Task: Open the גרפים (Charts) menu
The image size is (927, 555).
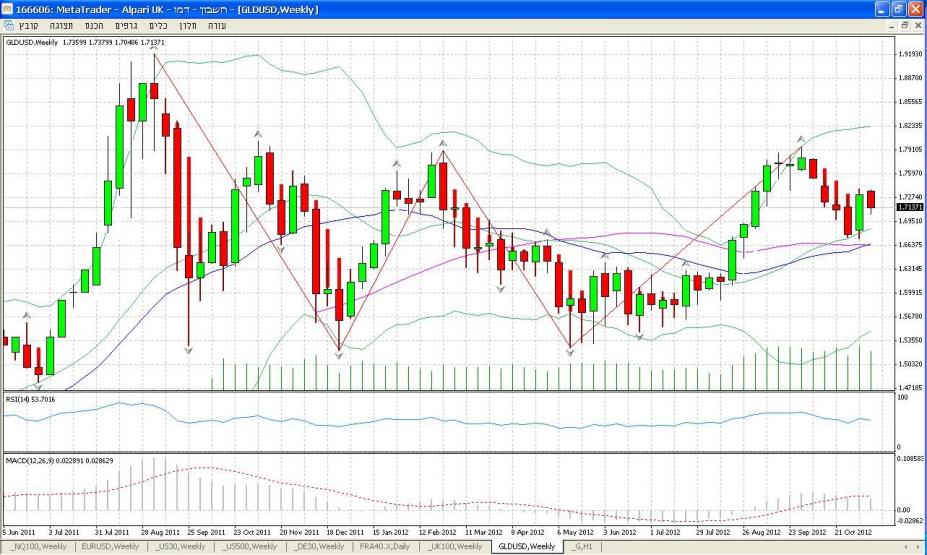Action: click(x=127, y=23)
